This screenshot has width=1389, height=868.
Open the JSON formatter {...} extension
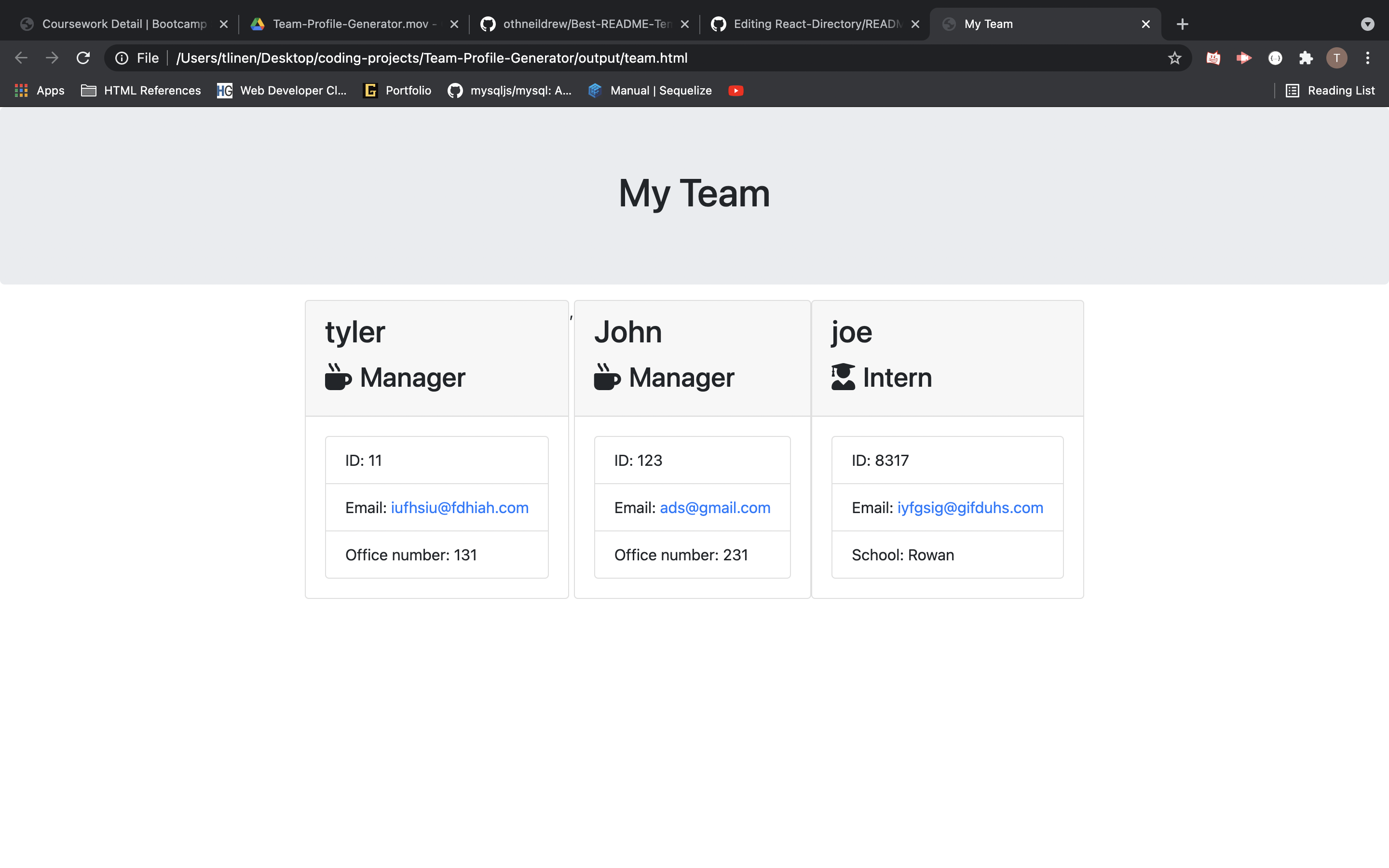[1275, 57]
